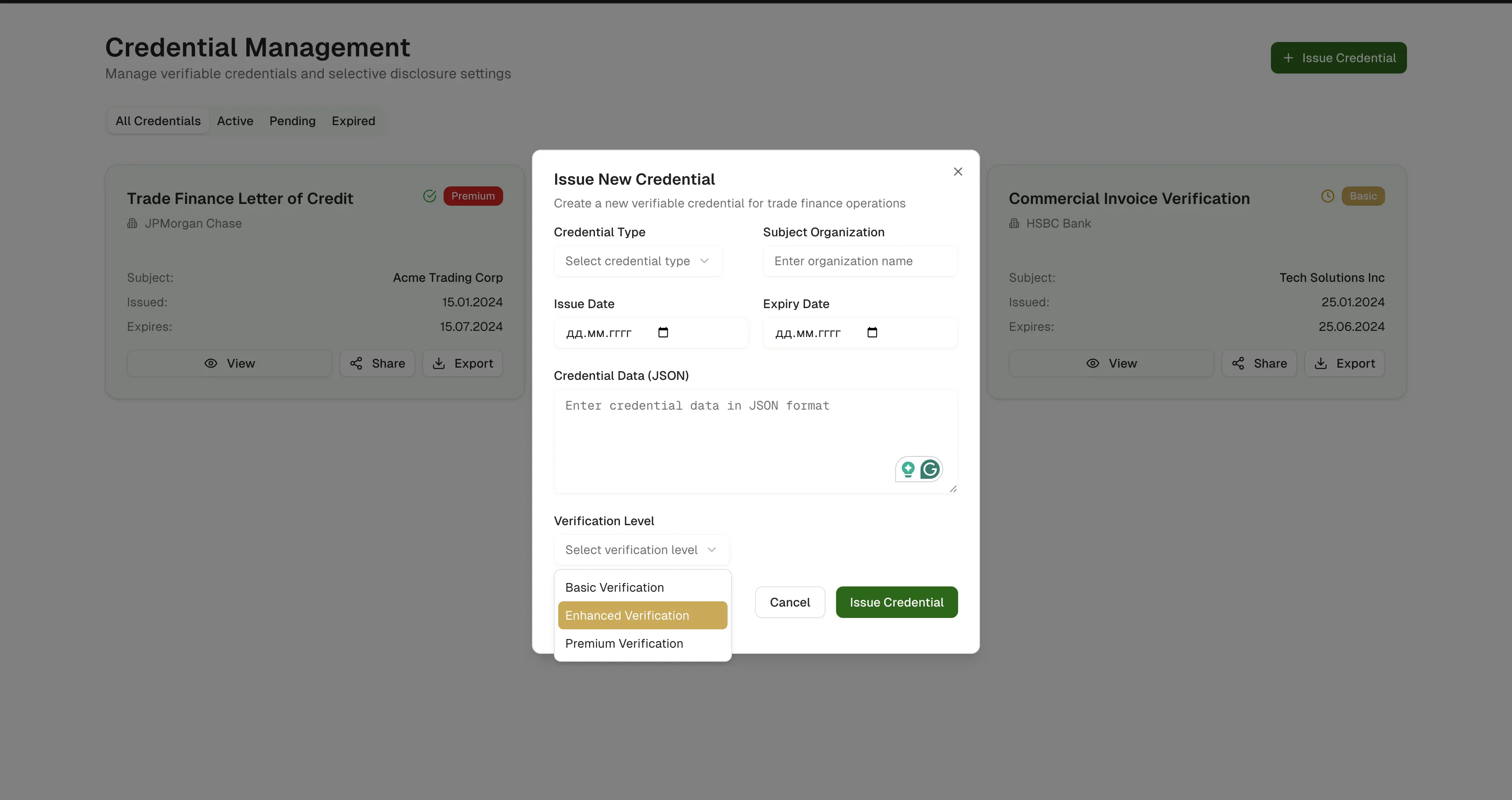The height and width of the screenshot is (800, 1512).
Task: Cancel the new credential dialog
Action: coord(789,602)
